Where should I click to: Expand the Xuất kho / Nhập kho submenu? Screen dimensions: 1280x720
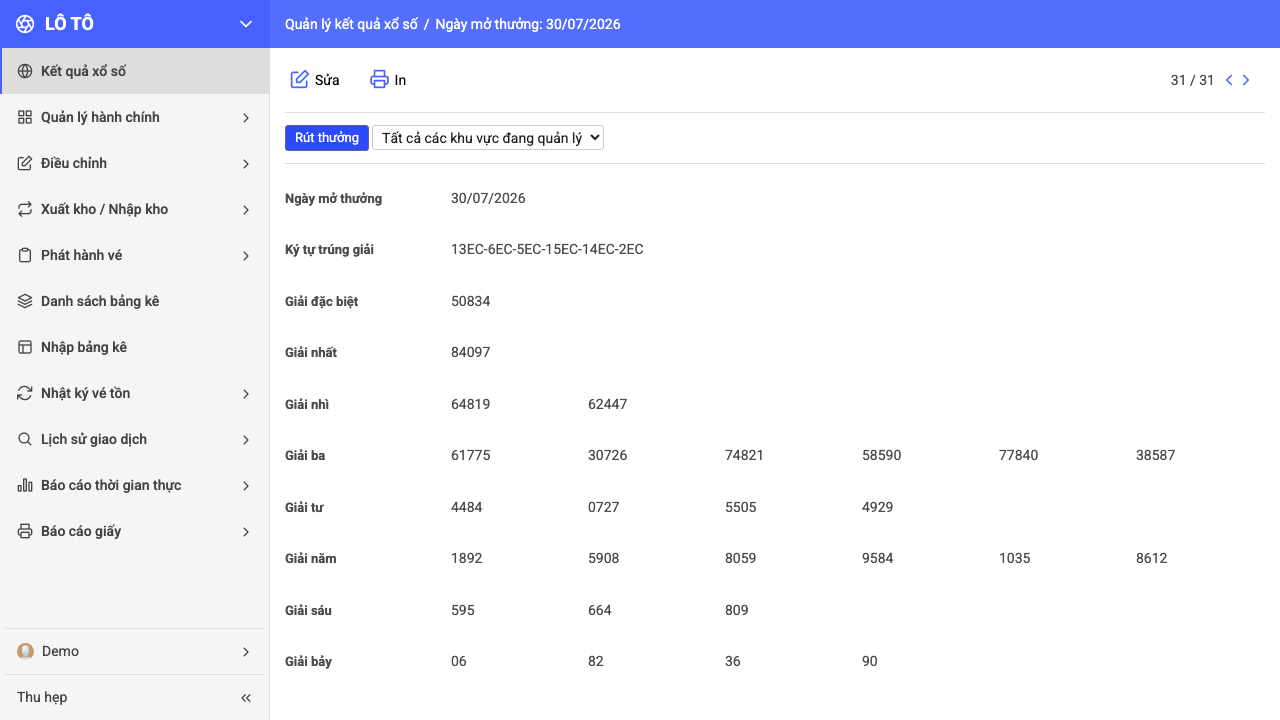[x=134, y=210]
